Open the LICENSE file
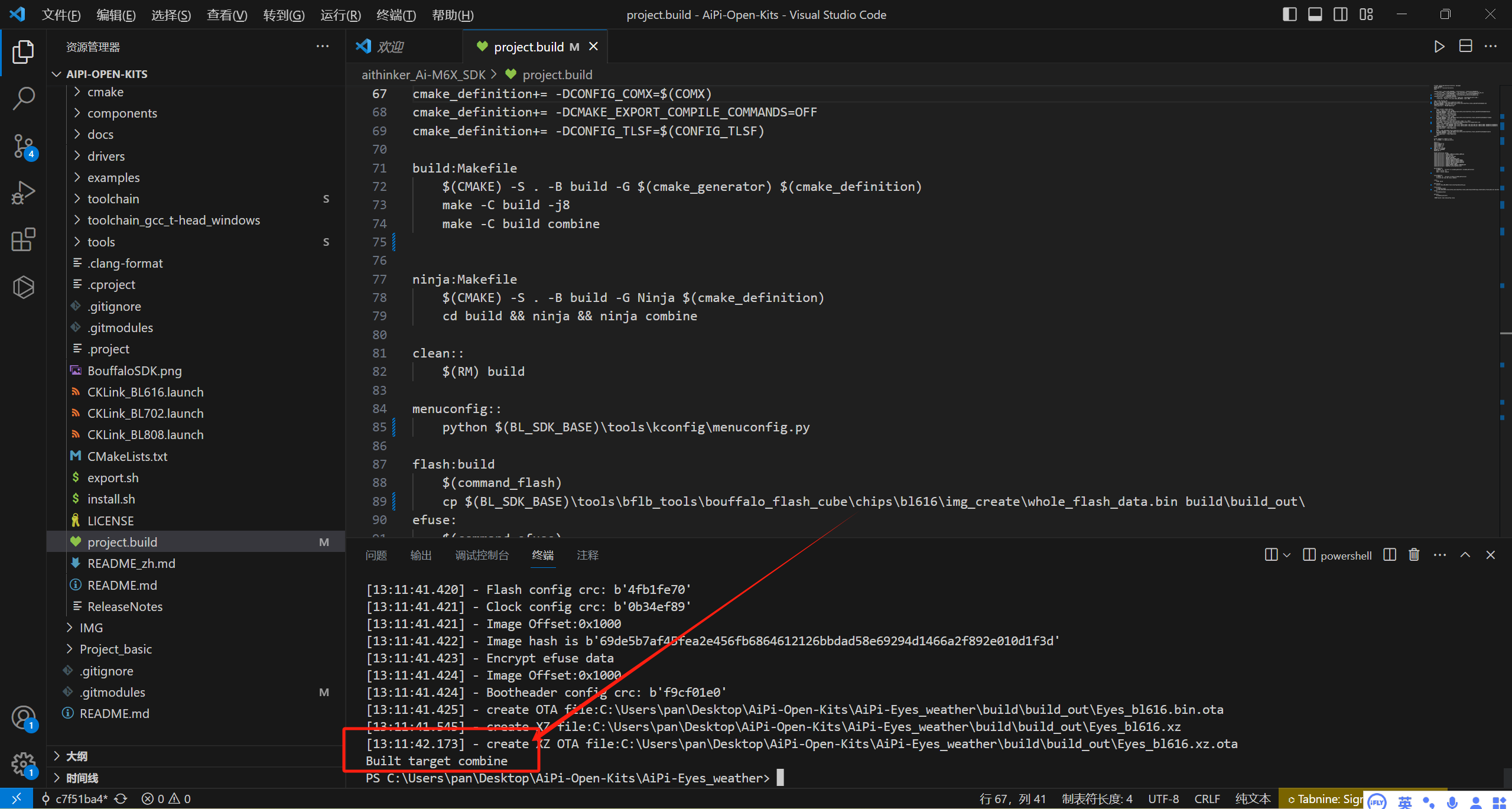This screenshot has width=1512, height=809. click(110, 521)
